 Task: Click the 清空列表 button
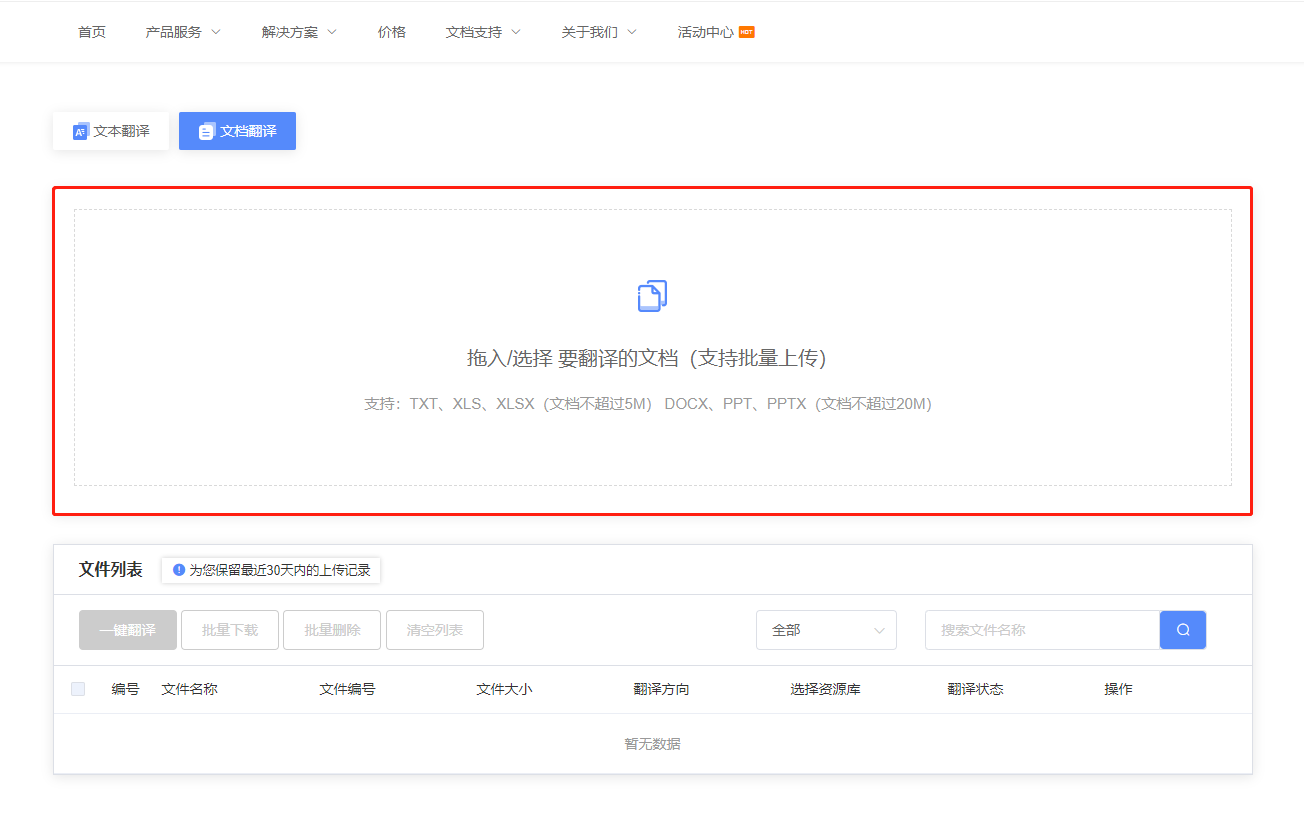click(x=435, y=630)
